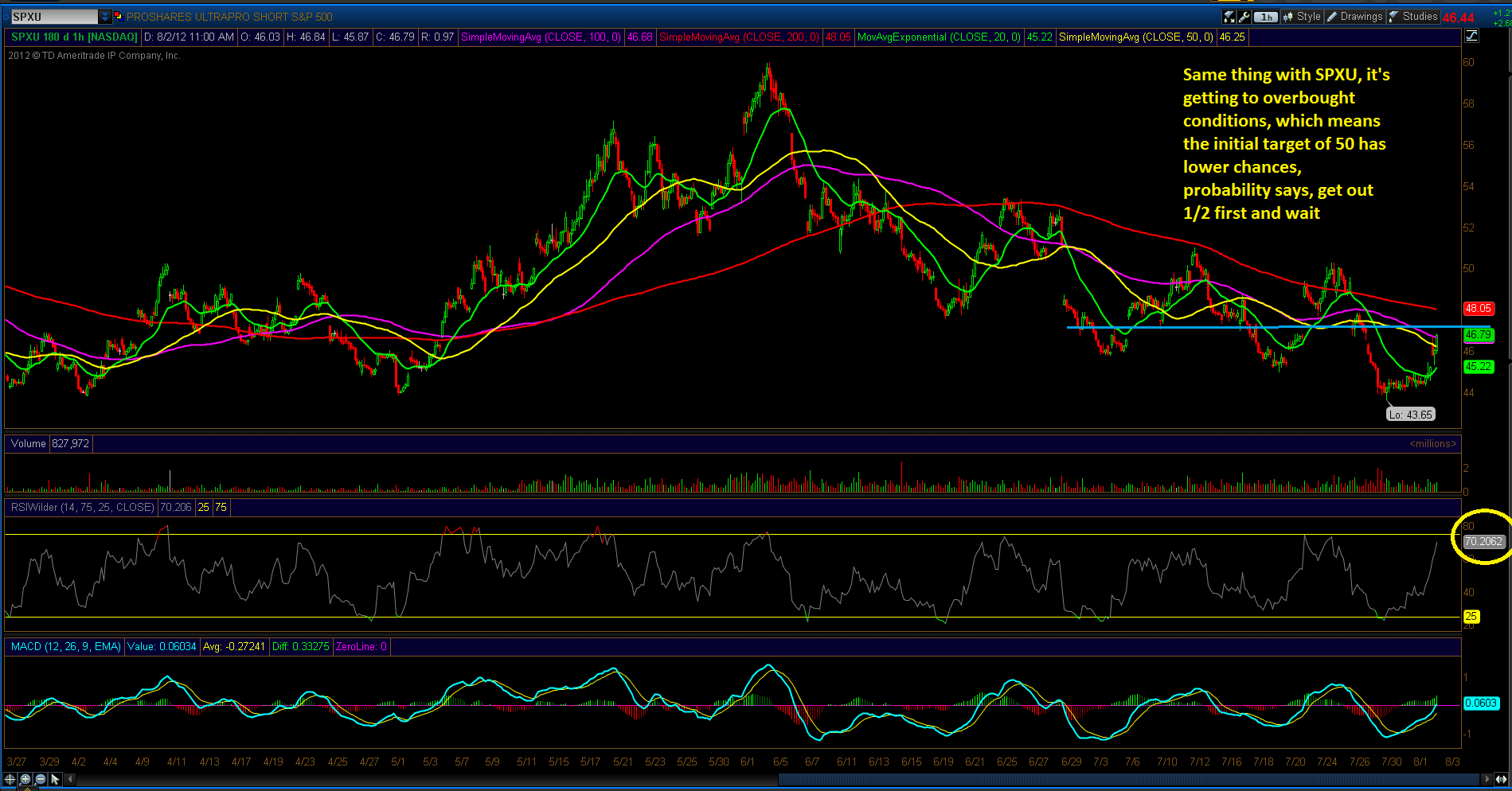The image size is (1512, 791).
Task: Click the SimpleMovingAvg (CLOSE, 100, 0) study label
Action: pos(541,37)
